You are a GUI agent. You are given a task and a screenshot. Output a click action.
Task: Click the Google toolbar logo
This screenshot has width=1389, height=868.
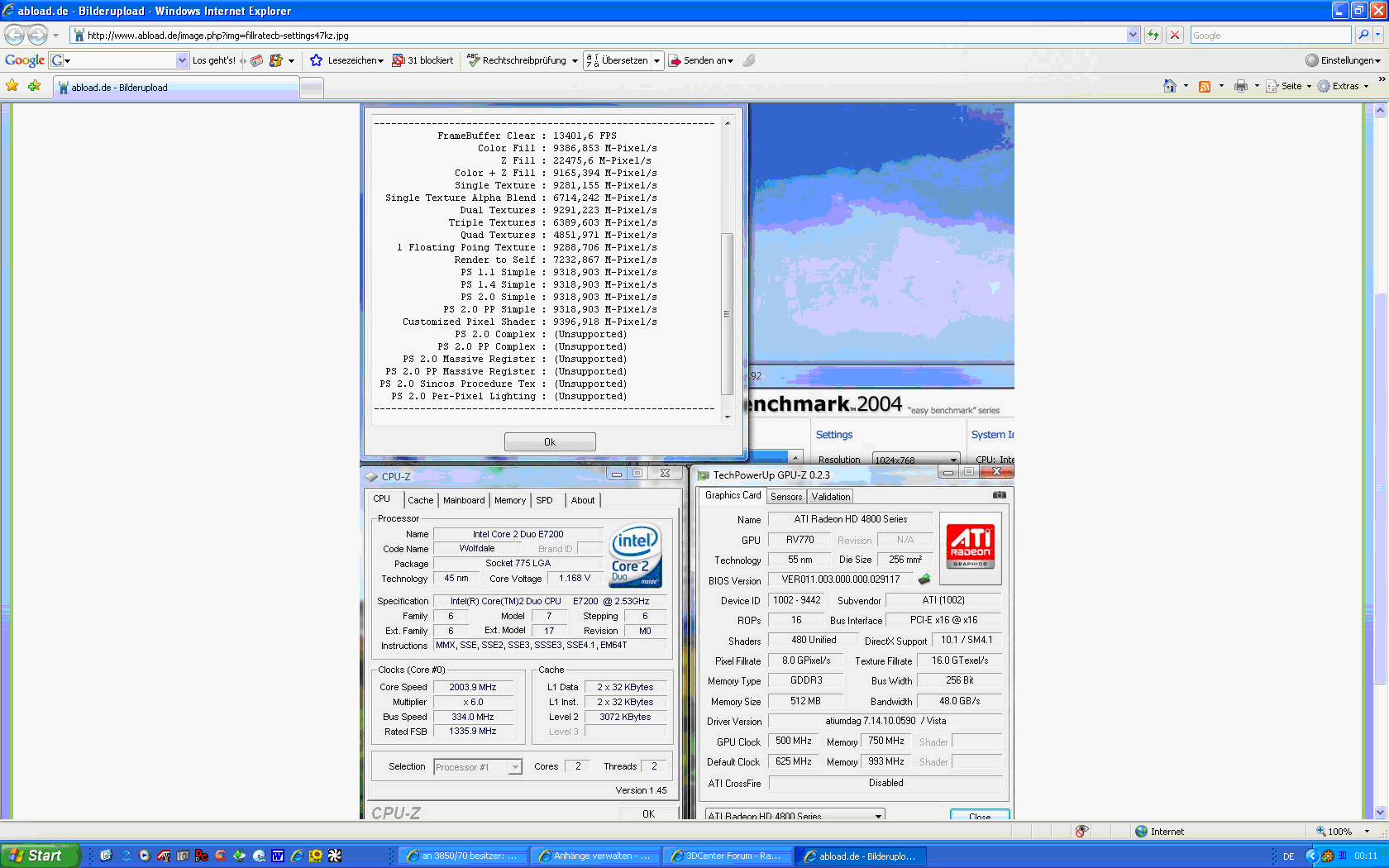[25, 60]
